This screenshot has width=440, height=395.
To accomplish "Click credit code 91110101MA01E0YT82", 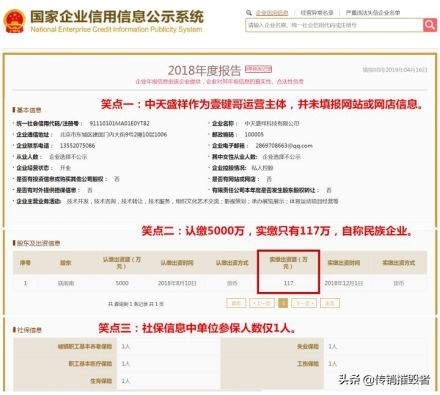I will [x=119, y=123].
